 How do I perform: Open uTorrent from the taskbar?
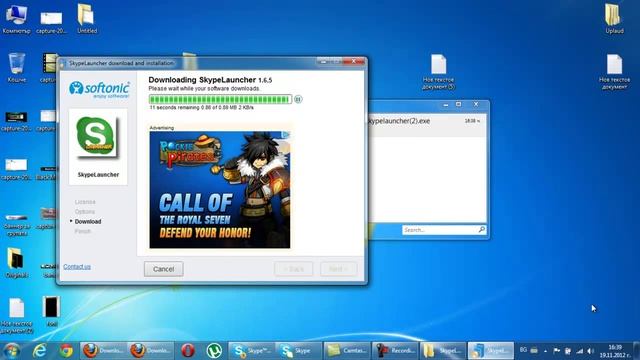coord(214,351)
